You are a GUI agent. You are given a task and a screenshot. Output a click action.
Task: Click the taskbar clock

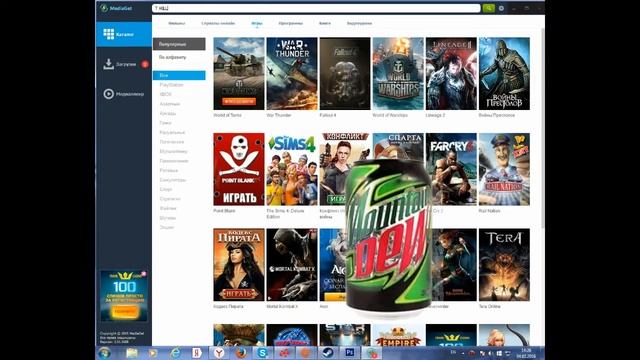(526, 353)
